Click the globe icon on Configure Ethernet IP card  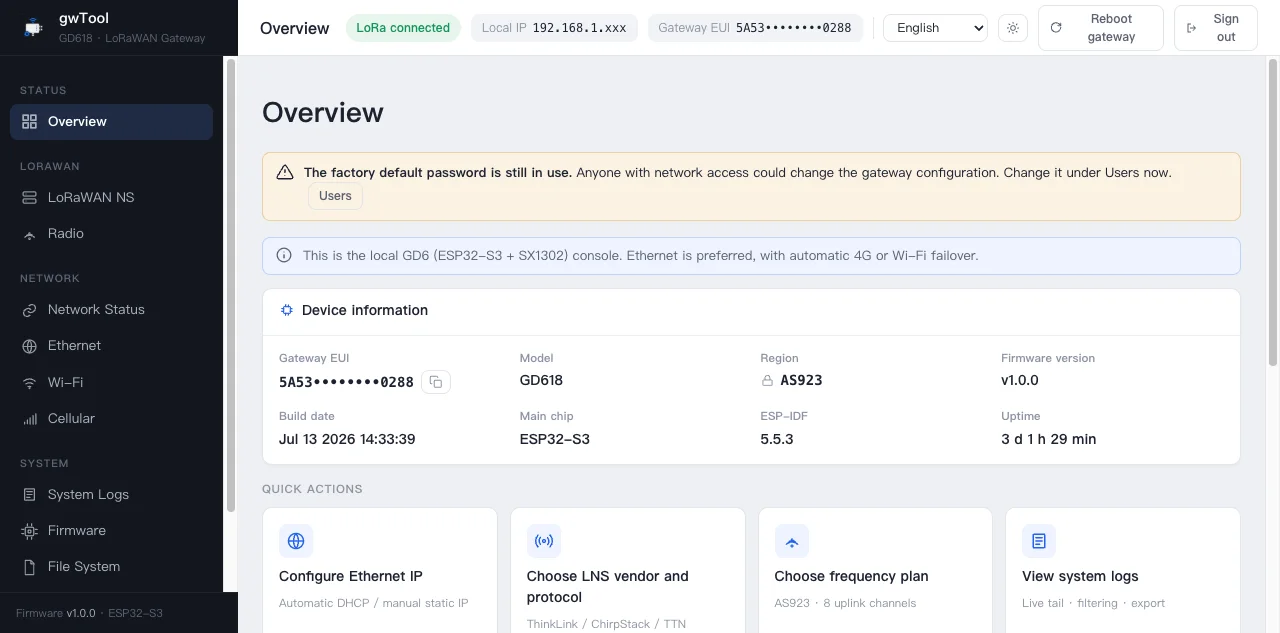coord(296,541)
